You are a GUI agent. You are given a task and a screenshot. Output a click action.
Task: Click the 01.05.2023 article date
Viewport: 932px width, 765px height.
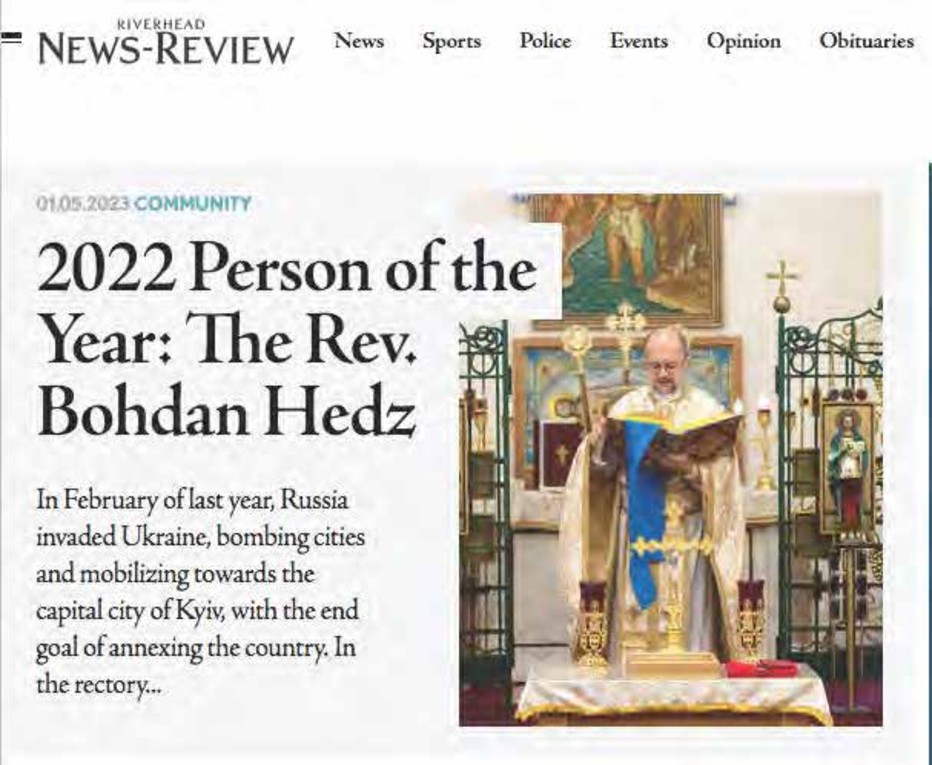[x=83, y=203]
